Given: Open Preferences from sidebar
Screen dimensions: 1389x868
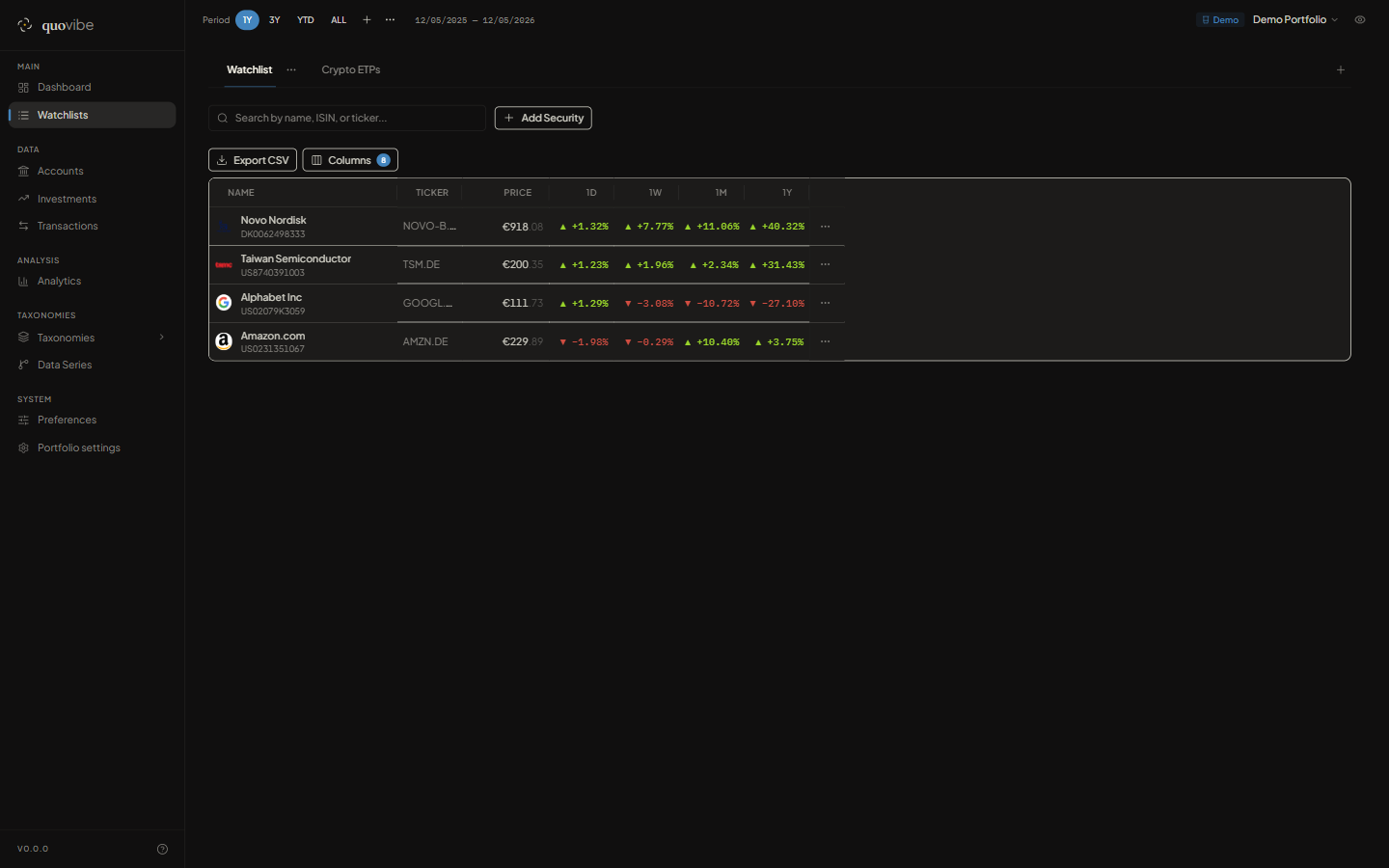Looking at the screenshot, I should point(92,420).
